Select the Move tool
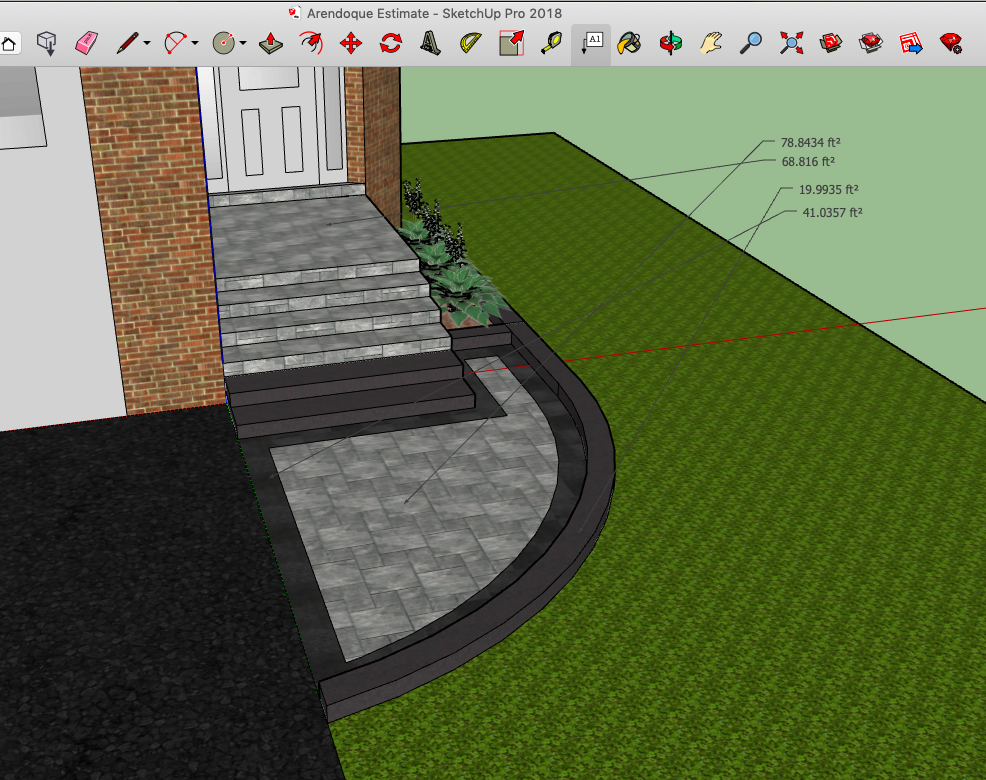This screenshot has width=986, height=780. point(351,43)
